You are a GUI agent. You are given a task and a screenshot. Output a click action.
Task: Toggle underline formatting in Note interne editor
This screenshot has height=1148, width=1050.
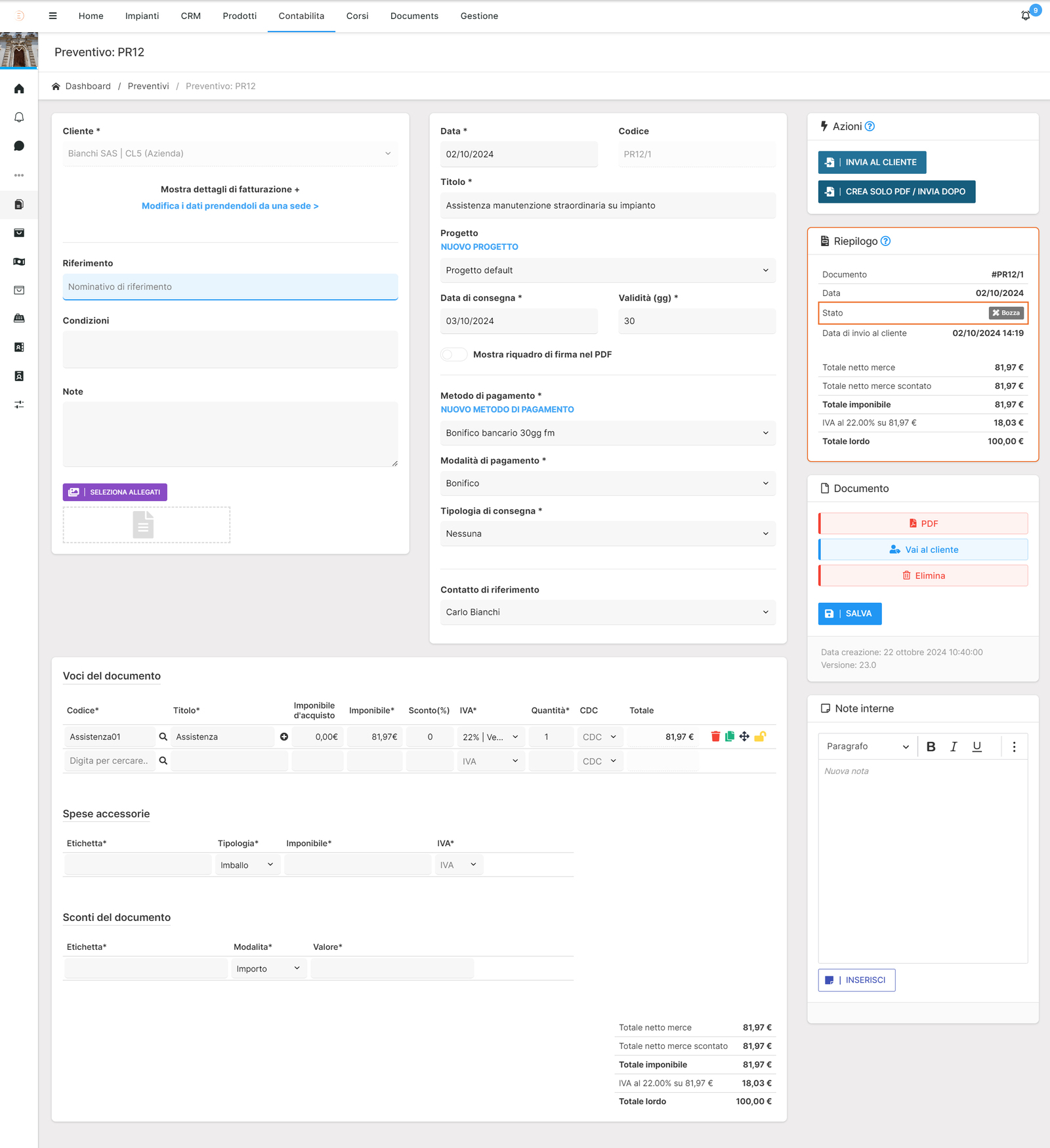(976, 747)
